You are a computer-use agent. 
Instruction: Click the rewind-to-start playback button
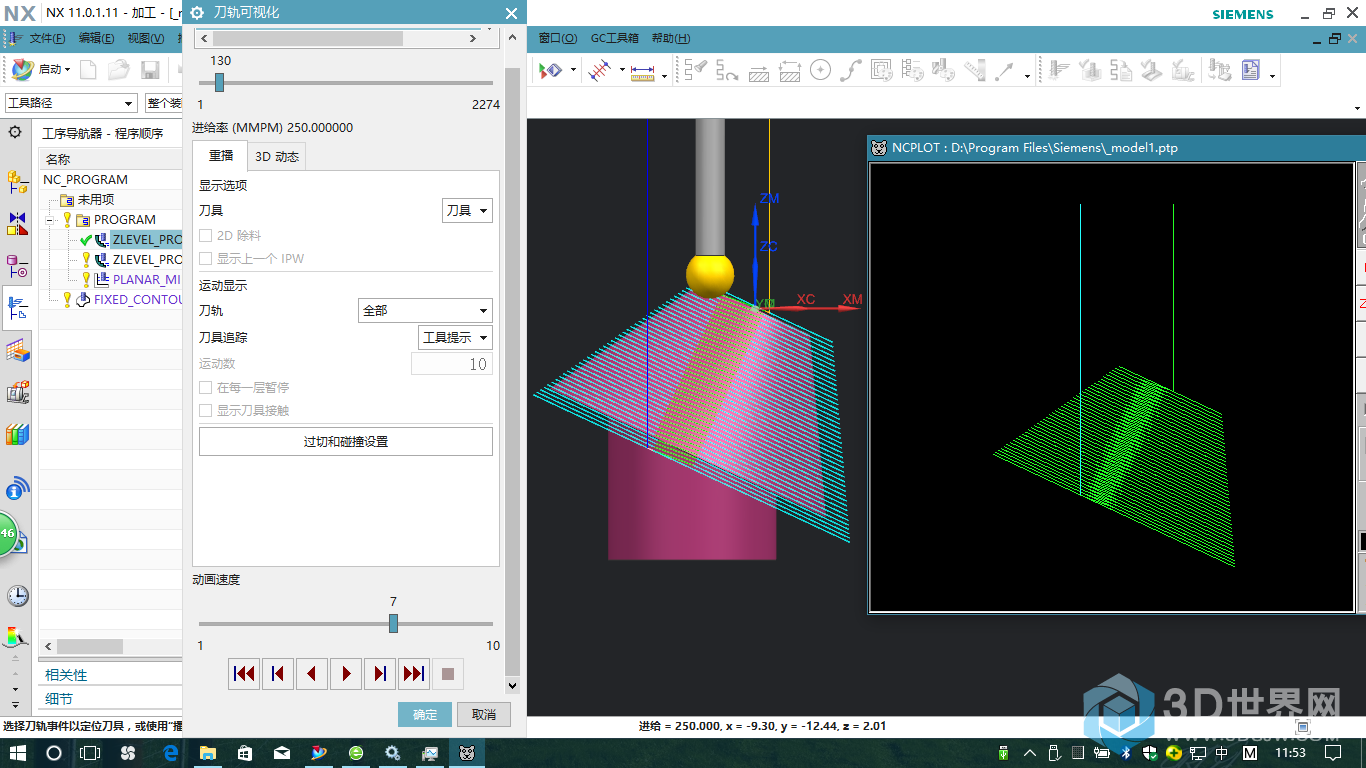point(244,674)
